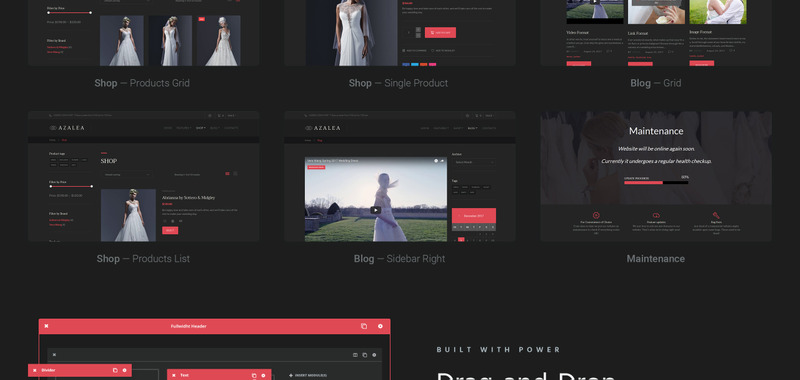The image size is (800, 380).
Task: Duplicate the Fullwidht Header section
Action: (364, 326)
